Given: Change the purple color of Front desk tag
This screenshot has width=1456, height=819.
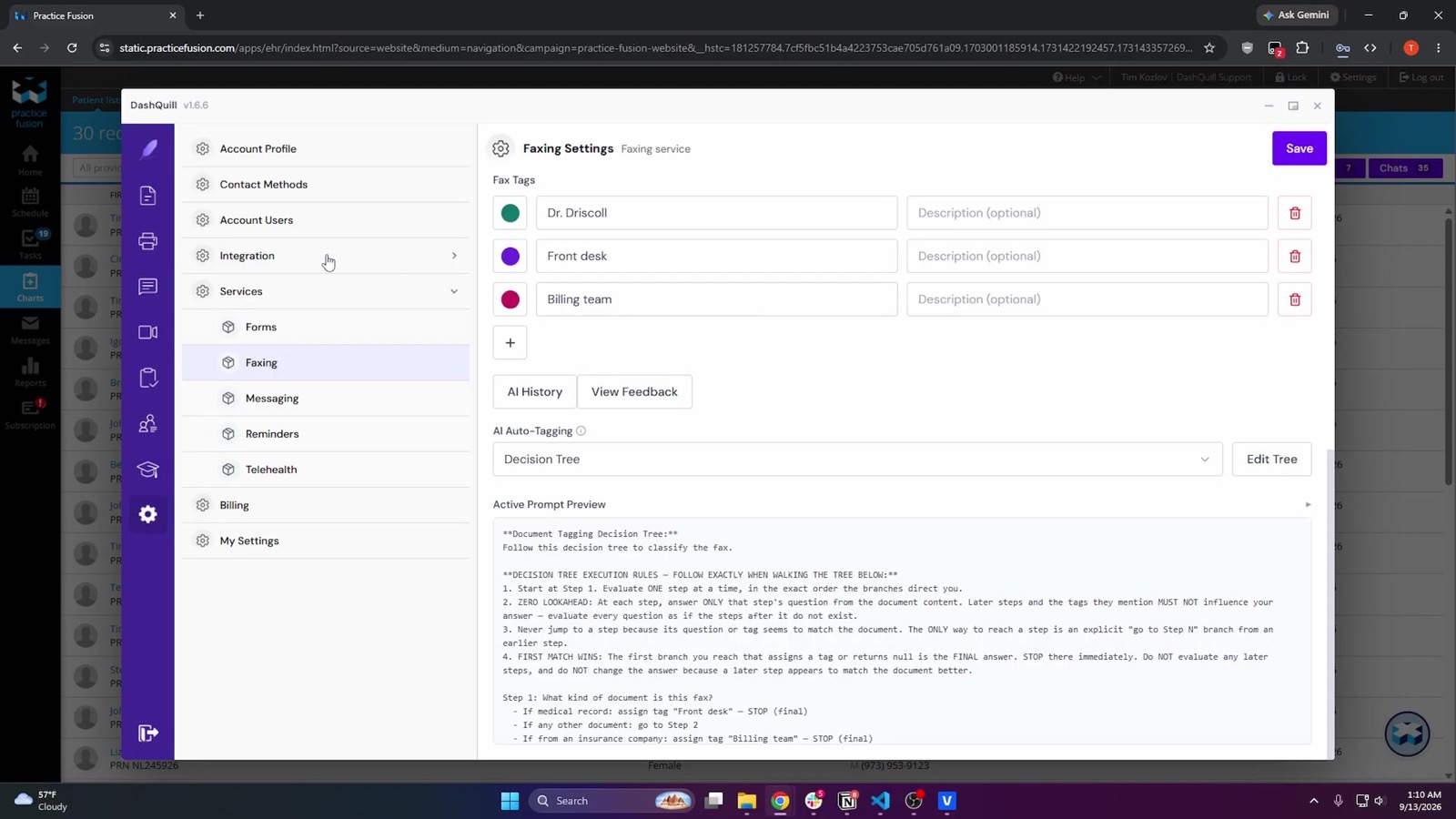Looking at the screenshot, I should pos(511,256).
